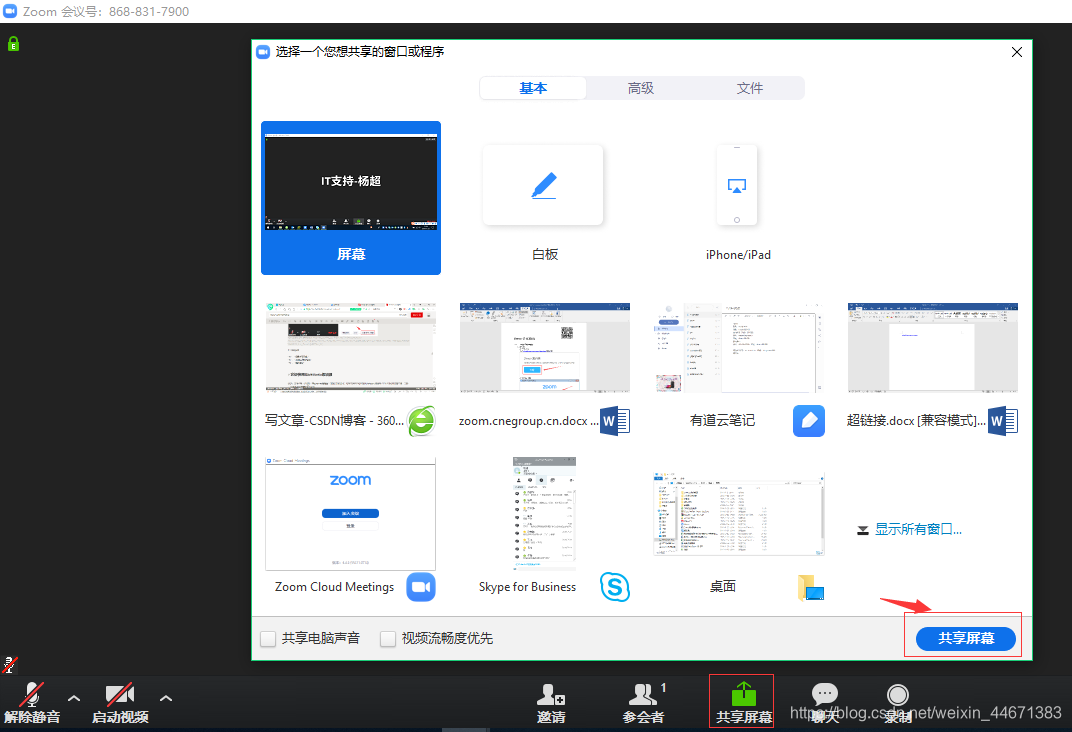Select the iPhone/iPad AirPlay icon
This screenshot has width=1072, height=732.
pyautogui.click(x=737, y=185)
